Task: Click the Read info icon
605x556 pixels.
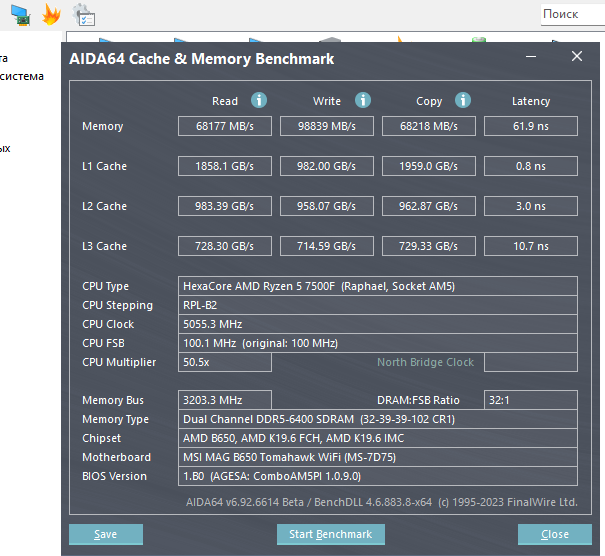Action: (x=259, y=100)
